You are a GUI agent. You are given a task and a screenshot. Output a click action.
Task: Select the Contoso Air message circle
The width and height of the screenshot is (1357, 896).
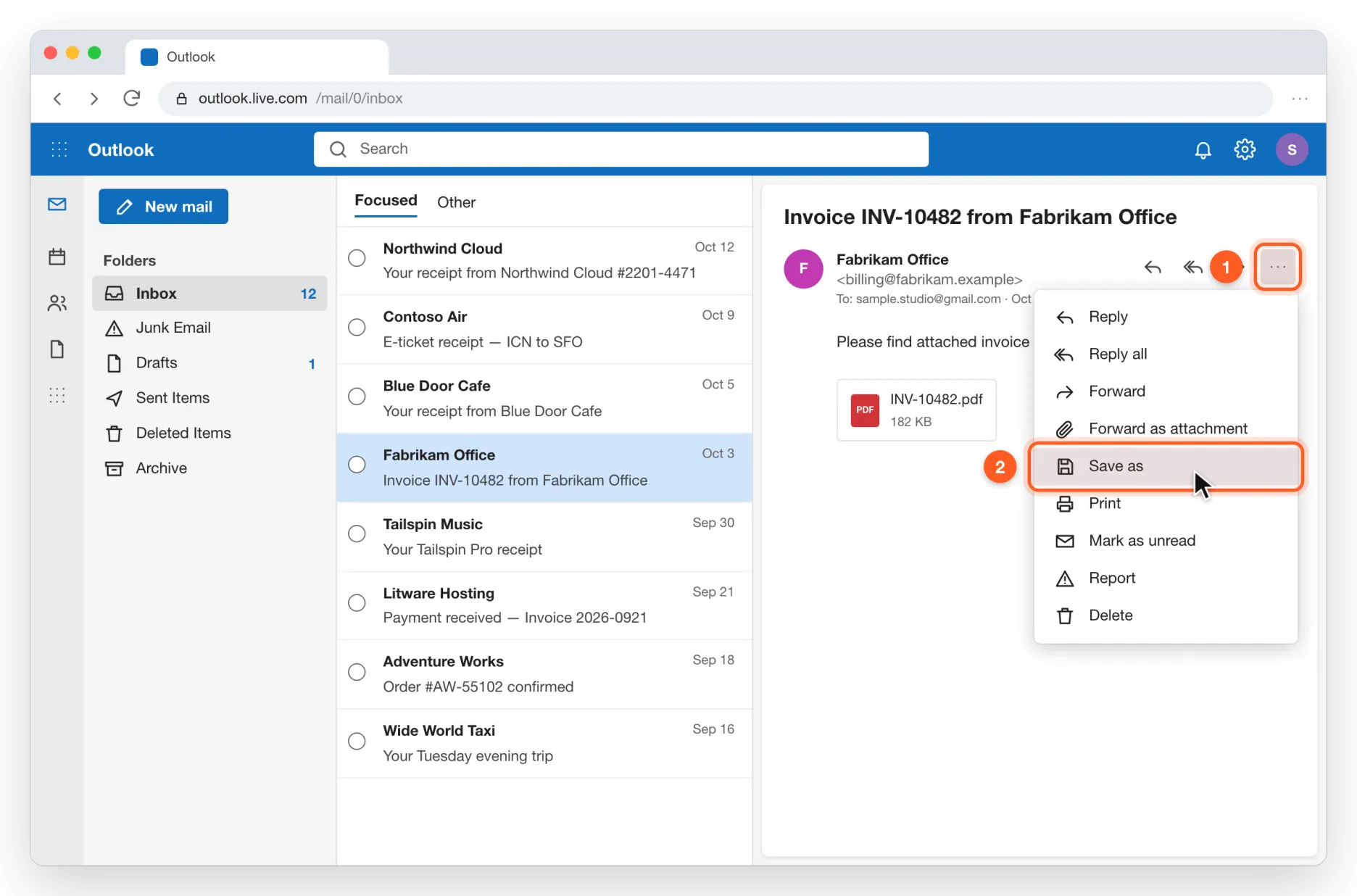coord(357,327)
